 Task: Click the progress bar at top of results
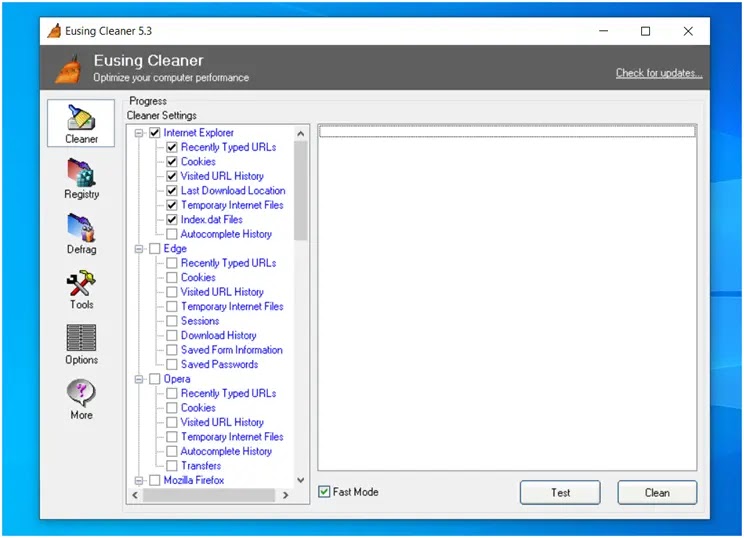[x=507, y=131]
